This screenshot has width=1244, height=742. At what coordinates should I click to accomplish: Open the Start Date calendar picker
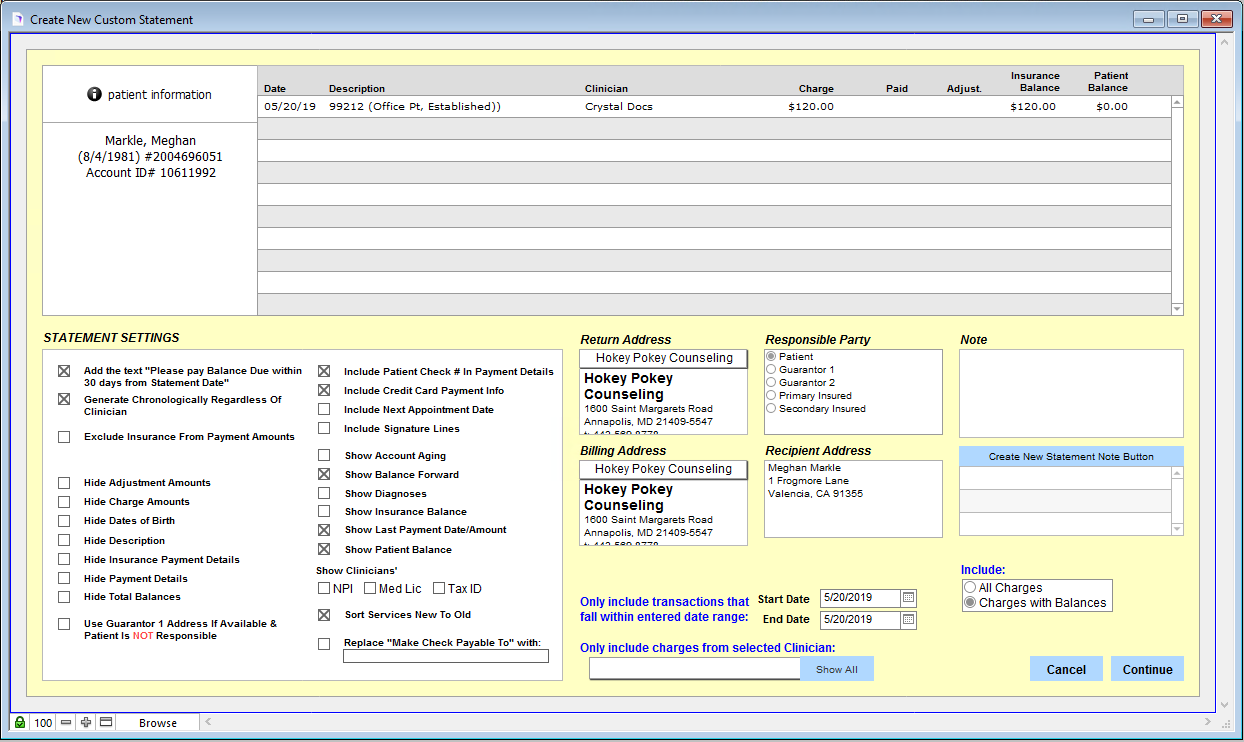point(908,598)
